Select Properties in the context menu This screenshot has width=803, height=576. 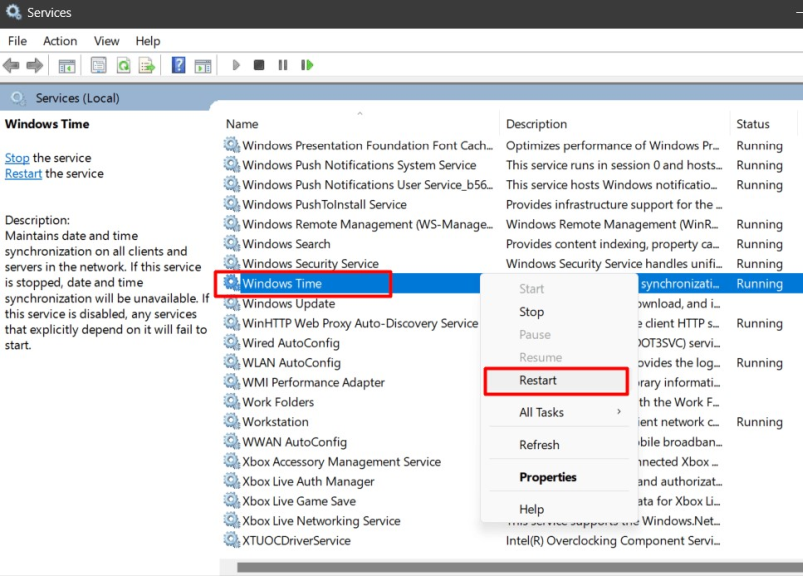tap(547, 477)
